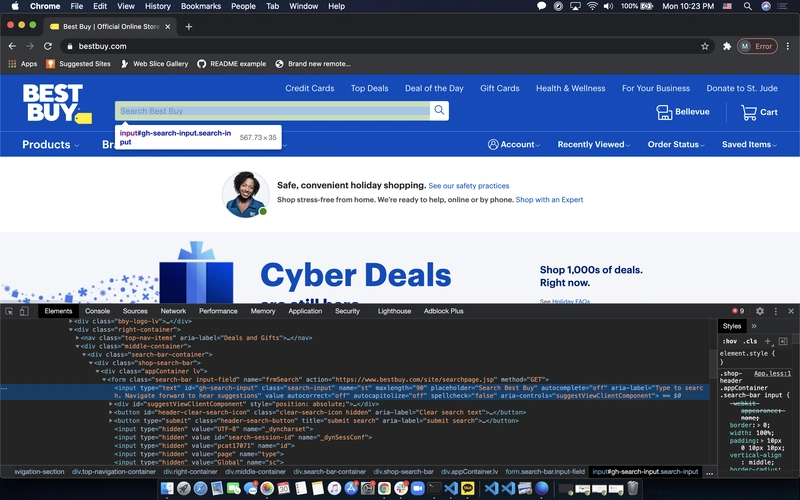Open DevTools settings gear
800x500 pixels.
click(x=760, y=311)
